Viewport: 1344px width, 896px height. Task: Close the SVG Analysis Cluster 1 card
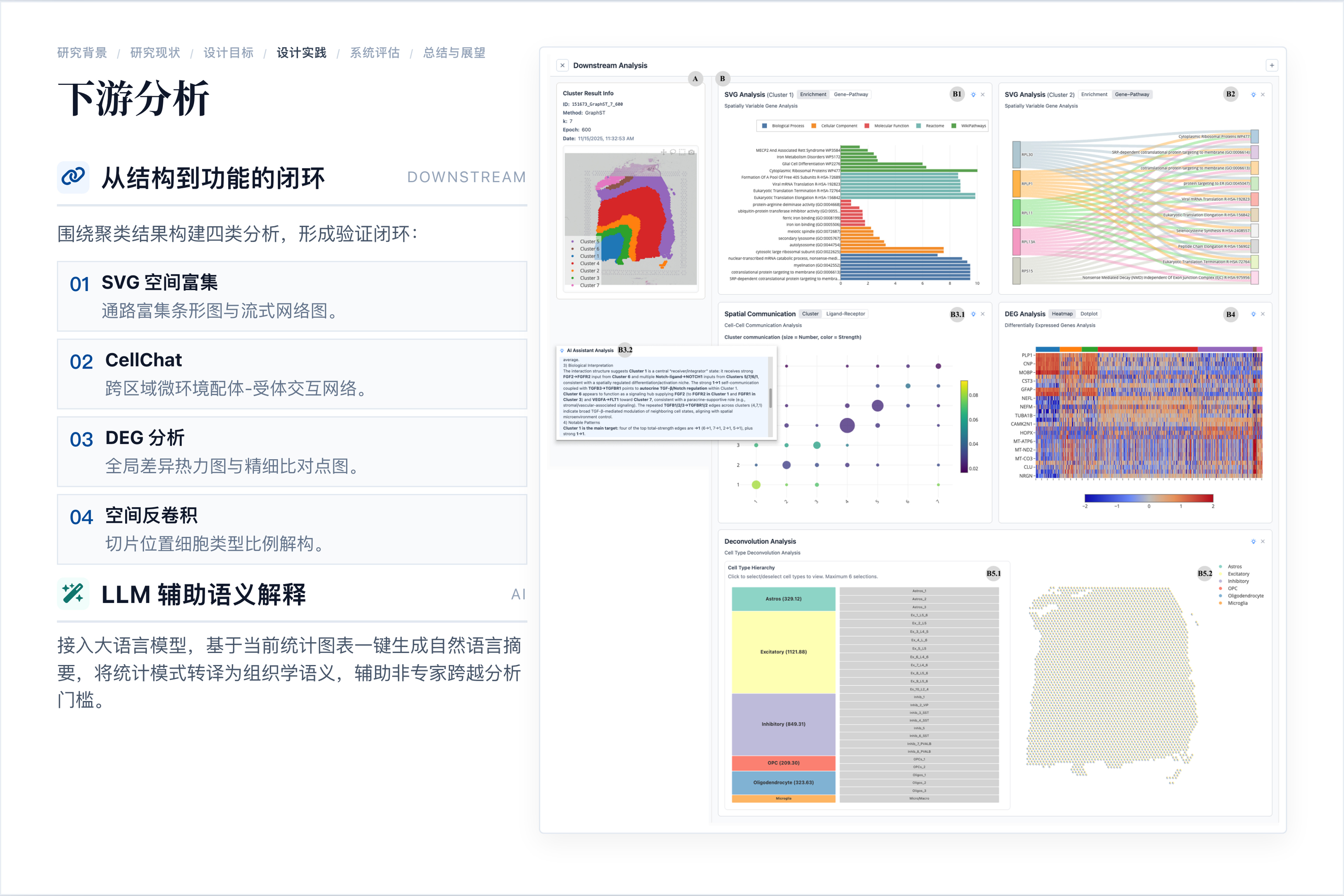(x=983, y=94)
